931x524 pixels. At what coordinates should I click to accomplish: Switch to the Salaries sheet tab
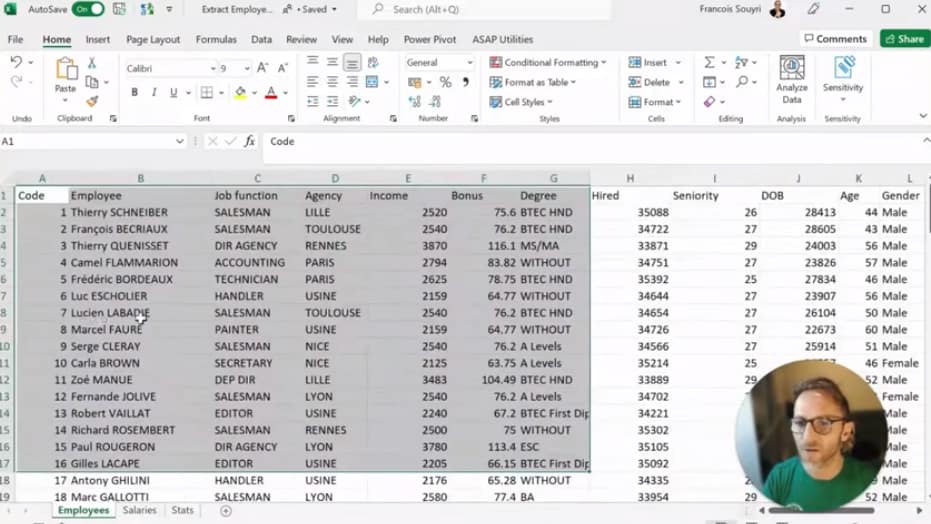tap(139, 510)
